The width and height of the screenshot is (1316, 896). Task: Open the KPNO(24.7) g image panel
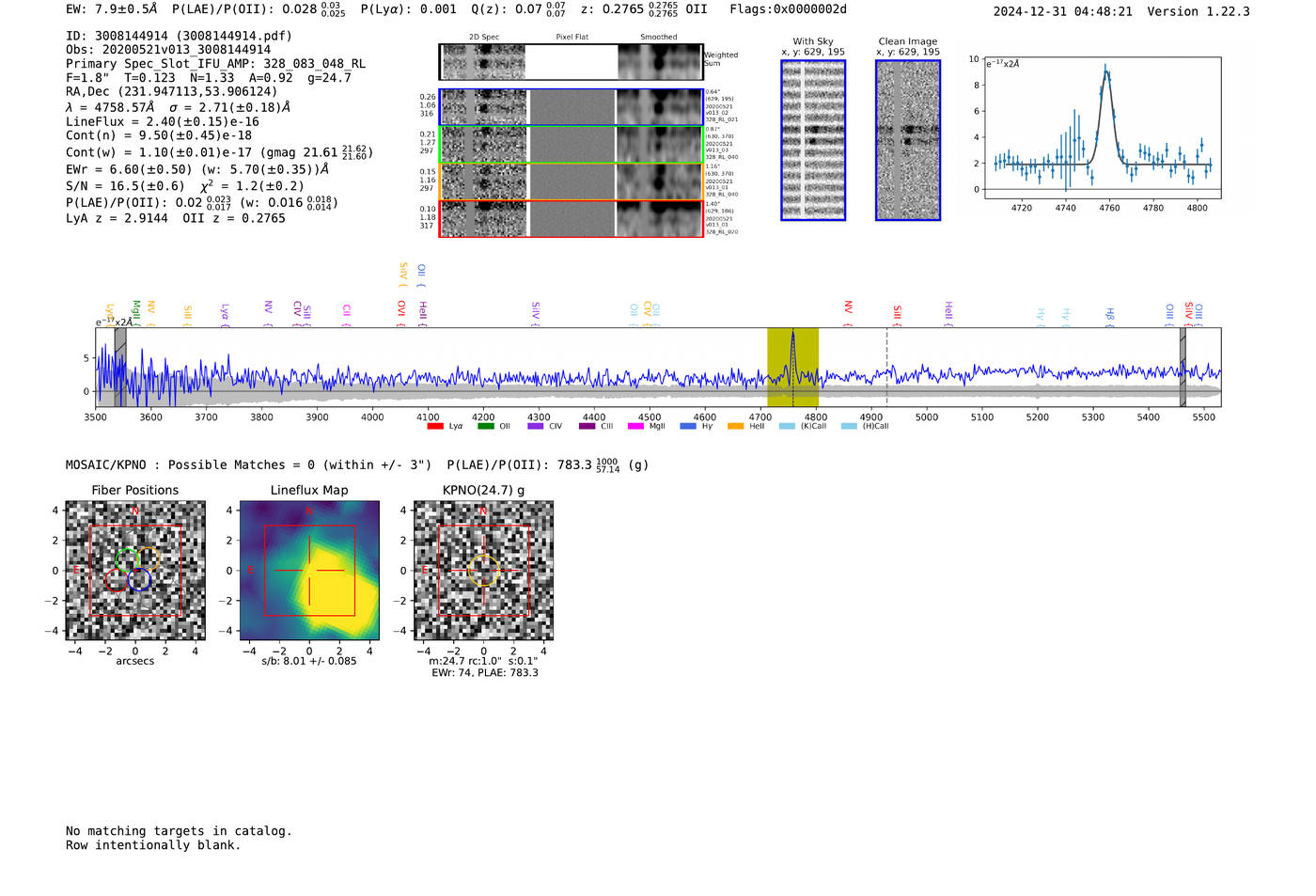(x=483, y=571)
